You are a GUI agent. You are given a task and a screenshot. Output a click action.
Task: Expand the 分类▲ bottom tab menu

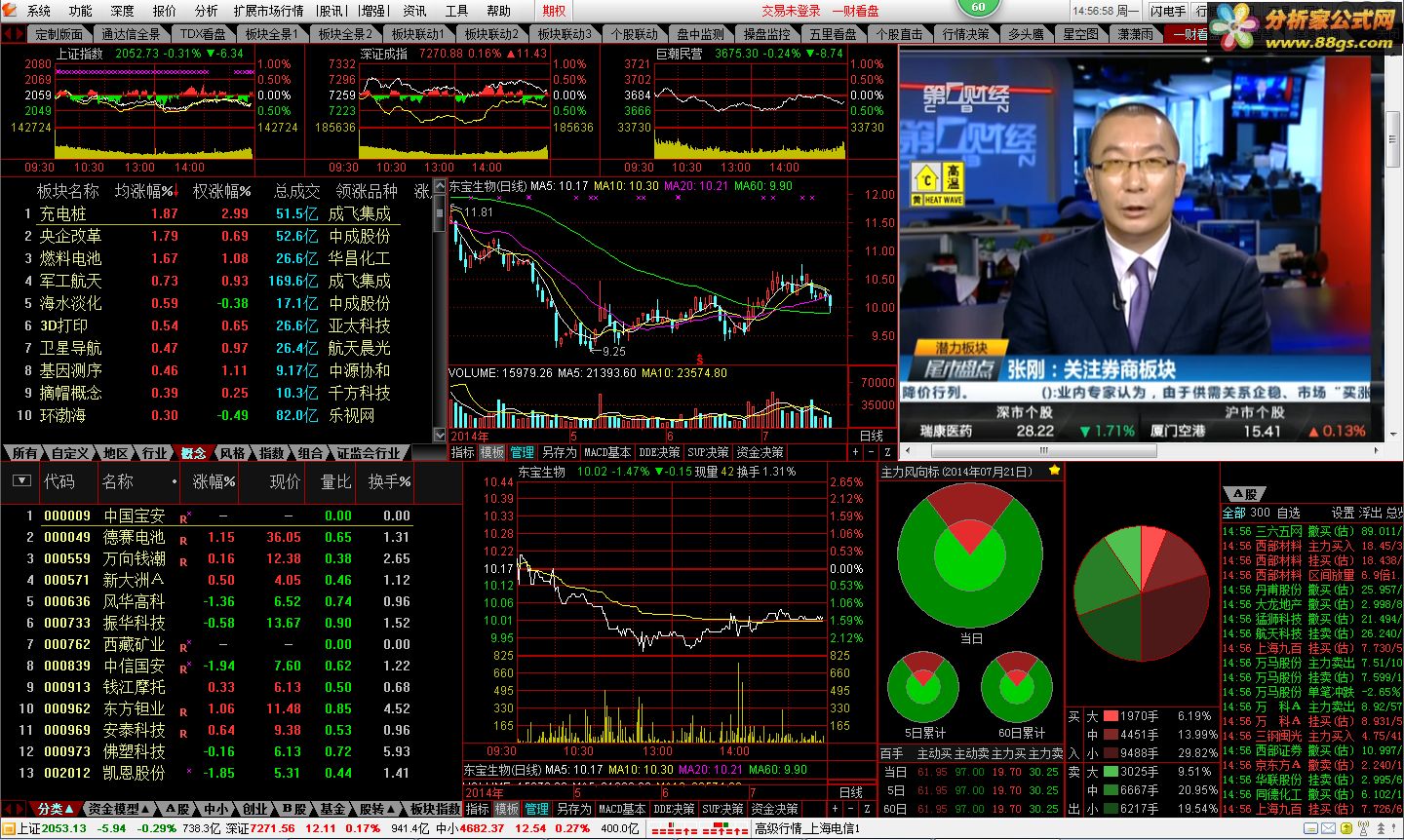(x=56, y=809)
